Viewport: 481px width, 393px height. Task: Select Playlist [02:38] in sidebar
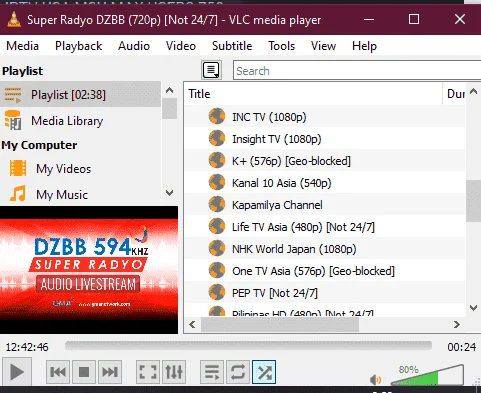[80, 95]
